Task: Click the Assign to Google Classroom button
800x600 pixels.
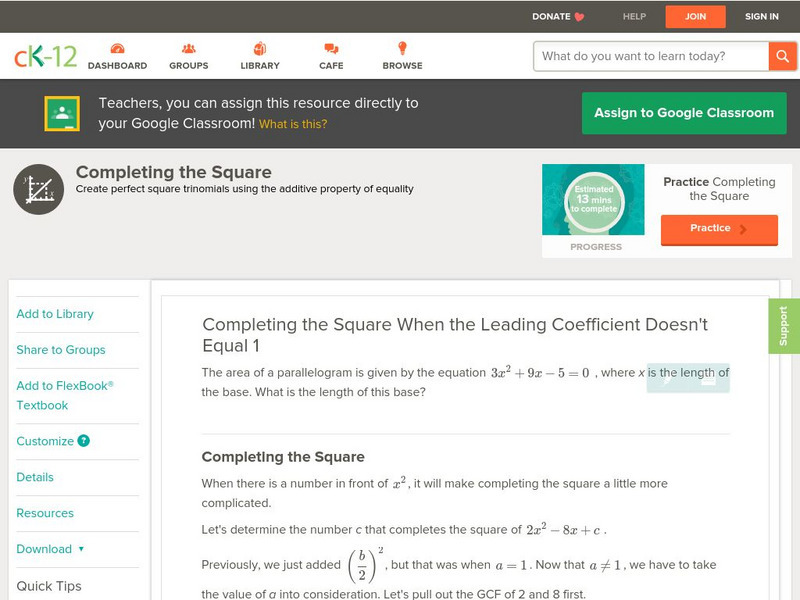Action: click(684, 113)
